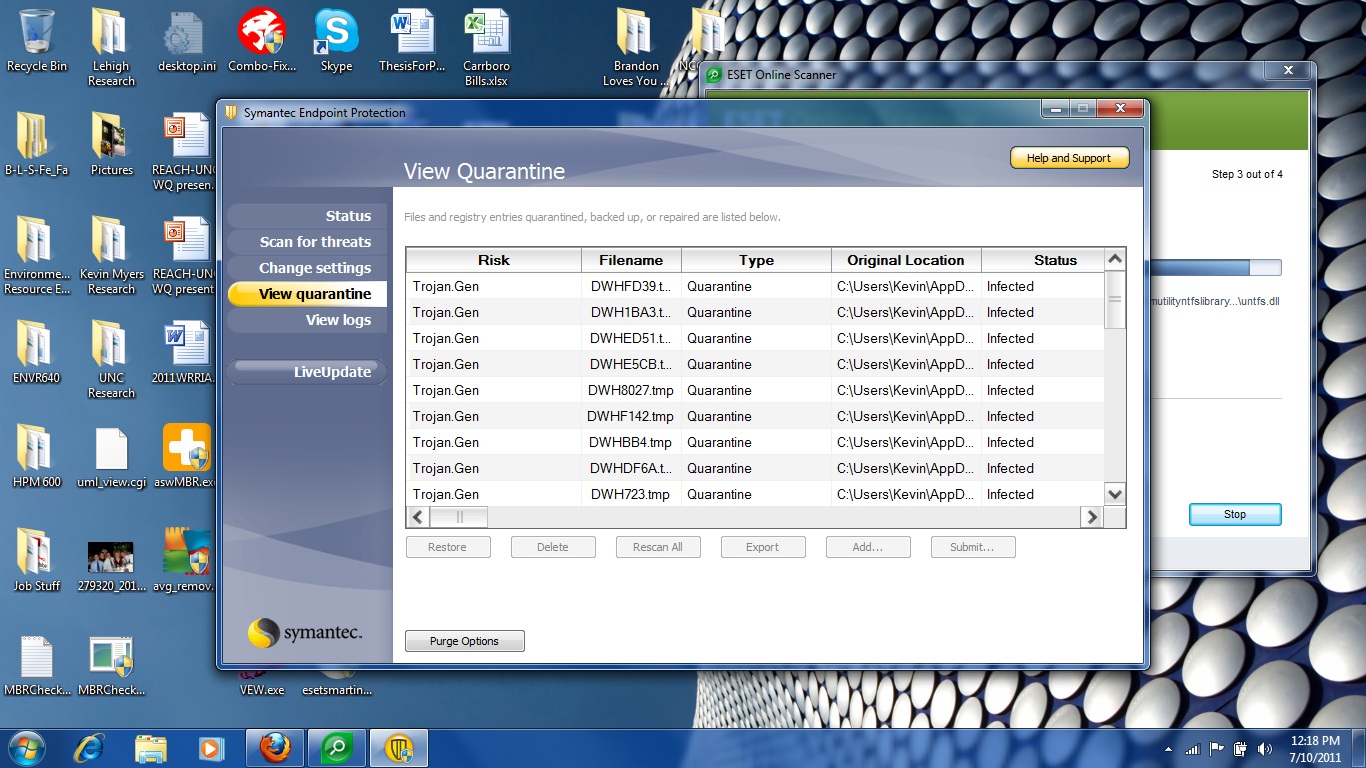Screen dimensions: 1366x768
Task: Sort by the Filename column header
Action: tap(631, 260)
